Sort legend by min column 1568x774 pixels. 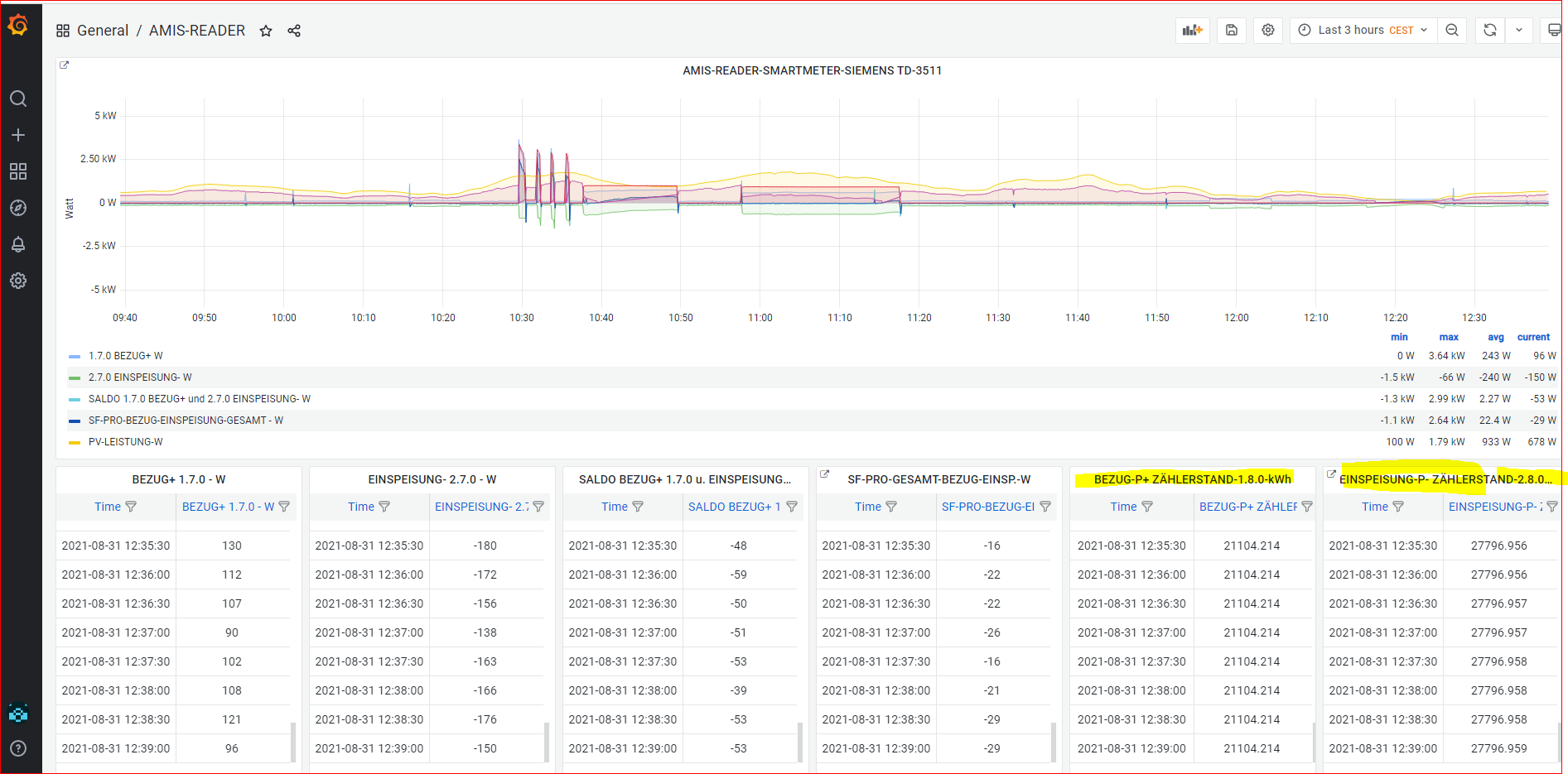point(1399,337)
